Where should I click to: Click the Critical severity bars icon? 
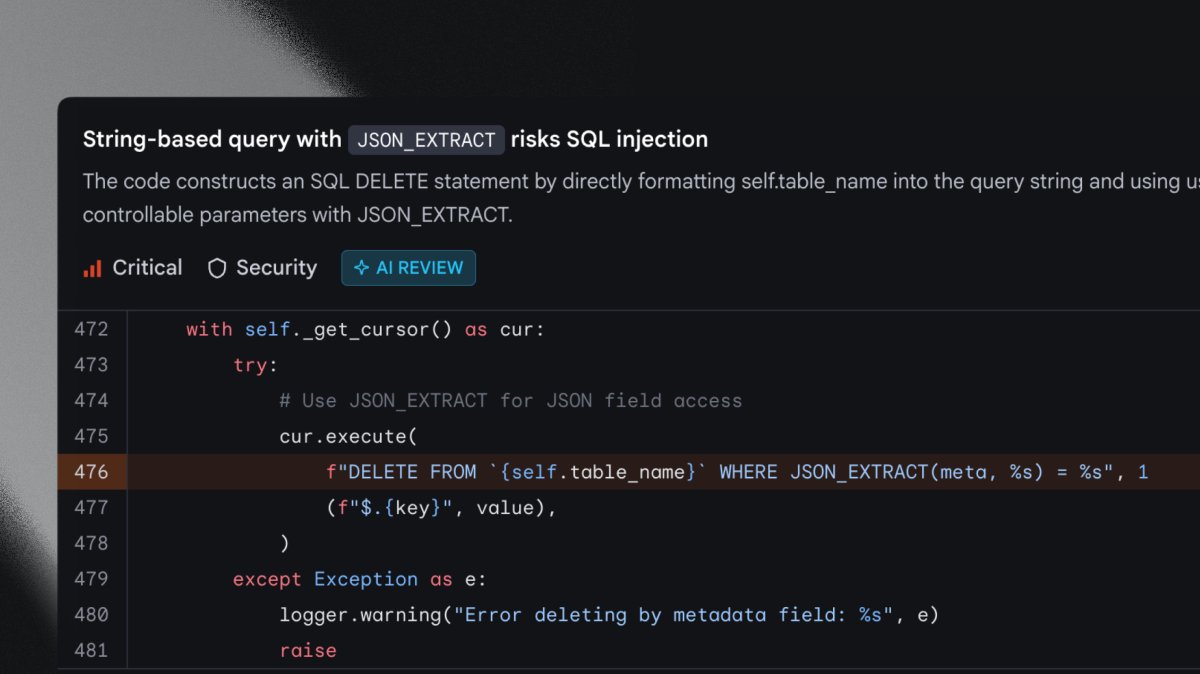point(92,268)
